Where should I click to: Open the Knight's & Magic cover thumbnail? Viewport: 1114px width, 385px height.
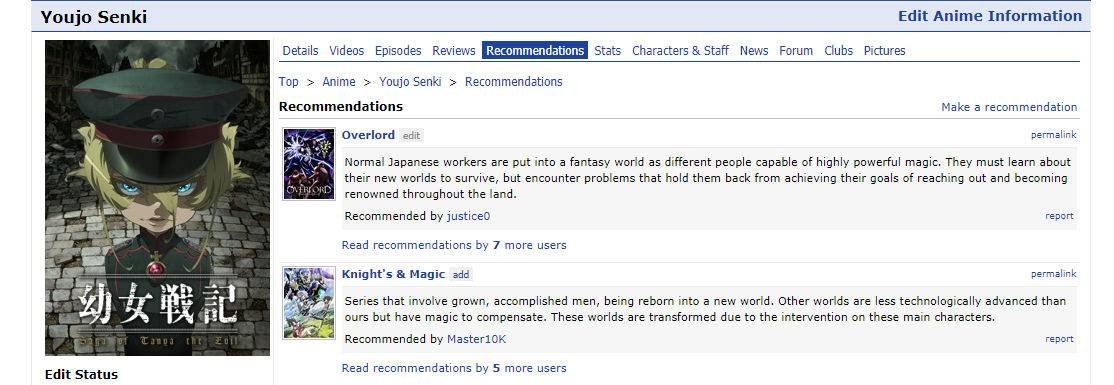pos(308,303)
